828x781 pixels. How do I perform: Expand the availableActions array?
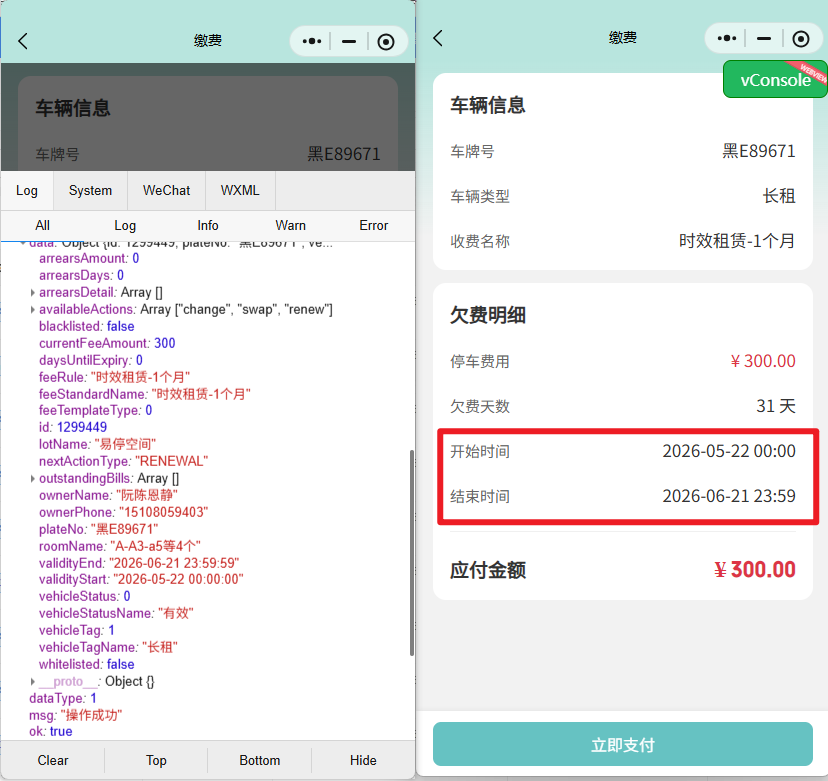click(33, 309)
